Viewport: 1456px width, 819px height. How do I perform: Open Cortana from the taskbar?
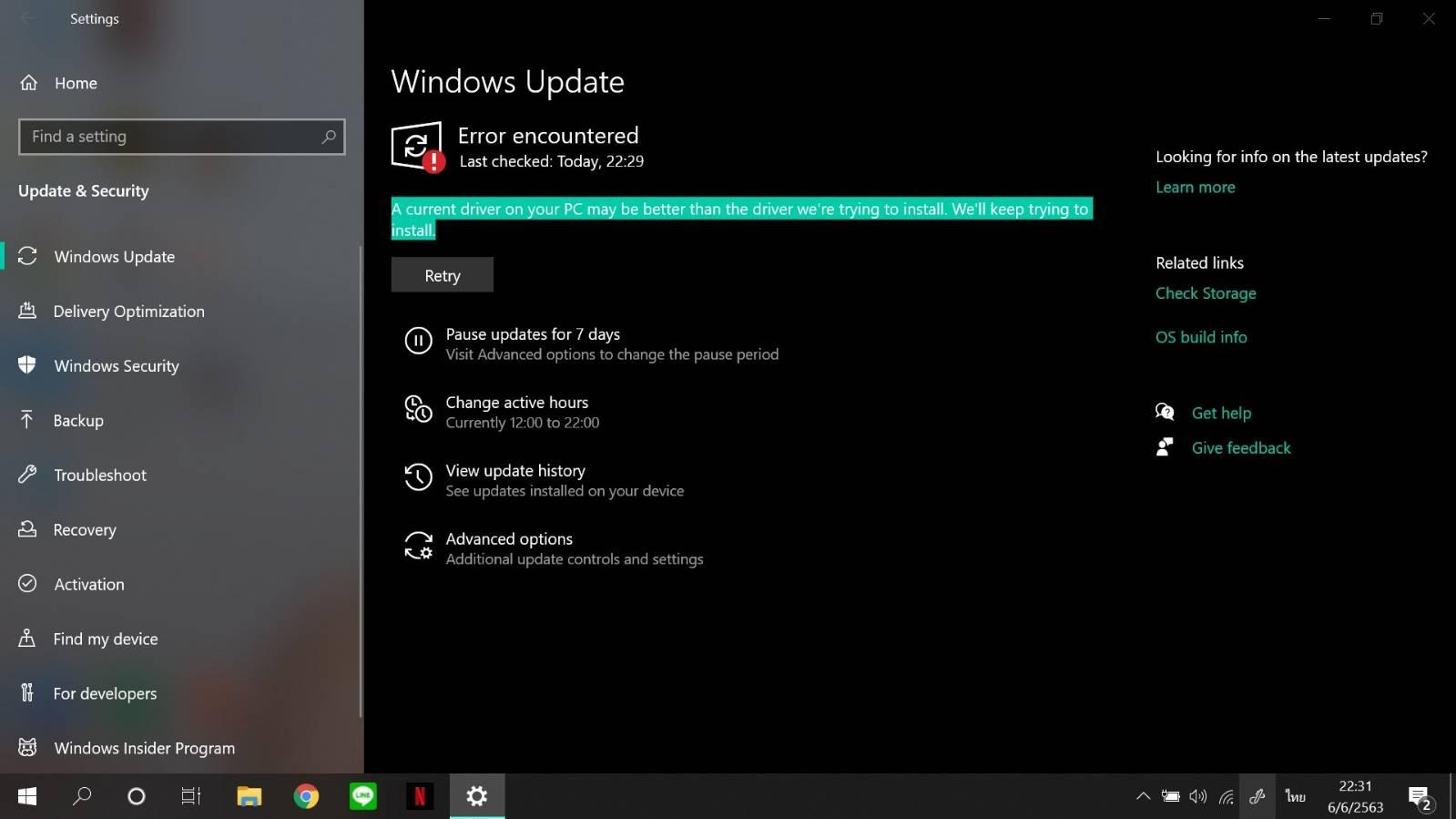(137, 797)
